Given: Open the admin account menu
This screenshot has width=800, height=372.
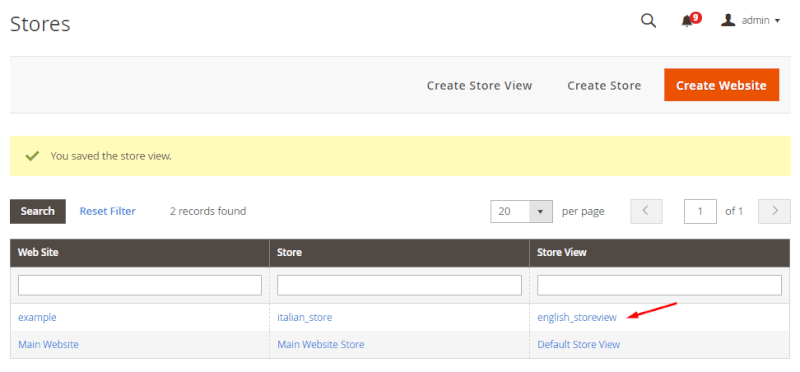Looking at the screenshot, I should 751,20.
